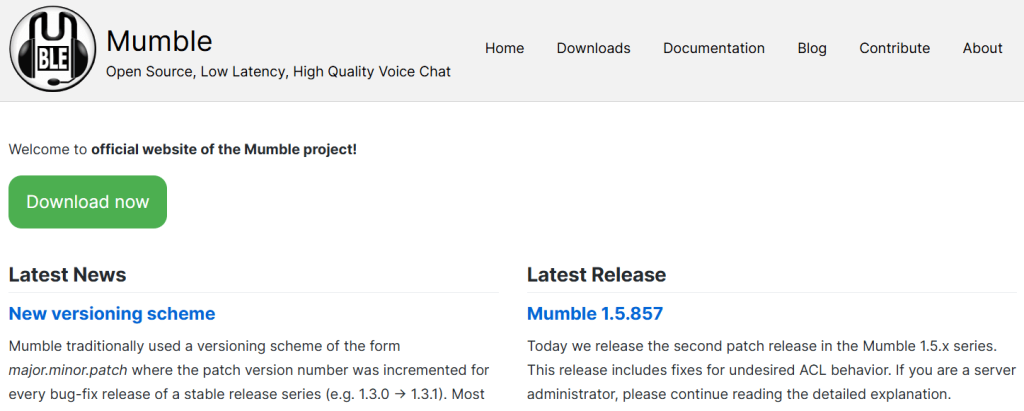Click the release paragraph about ACL behavior

click(771, 370)
